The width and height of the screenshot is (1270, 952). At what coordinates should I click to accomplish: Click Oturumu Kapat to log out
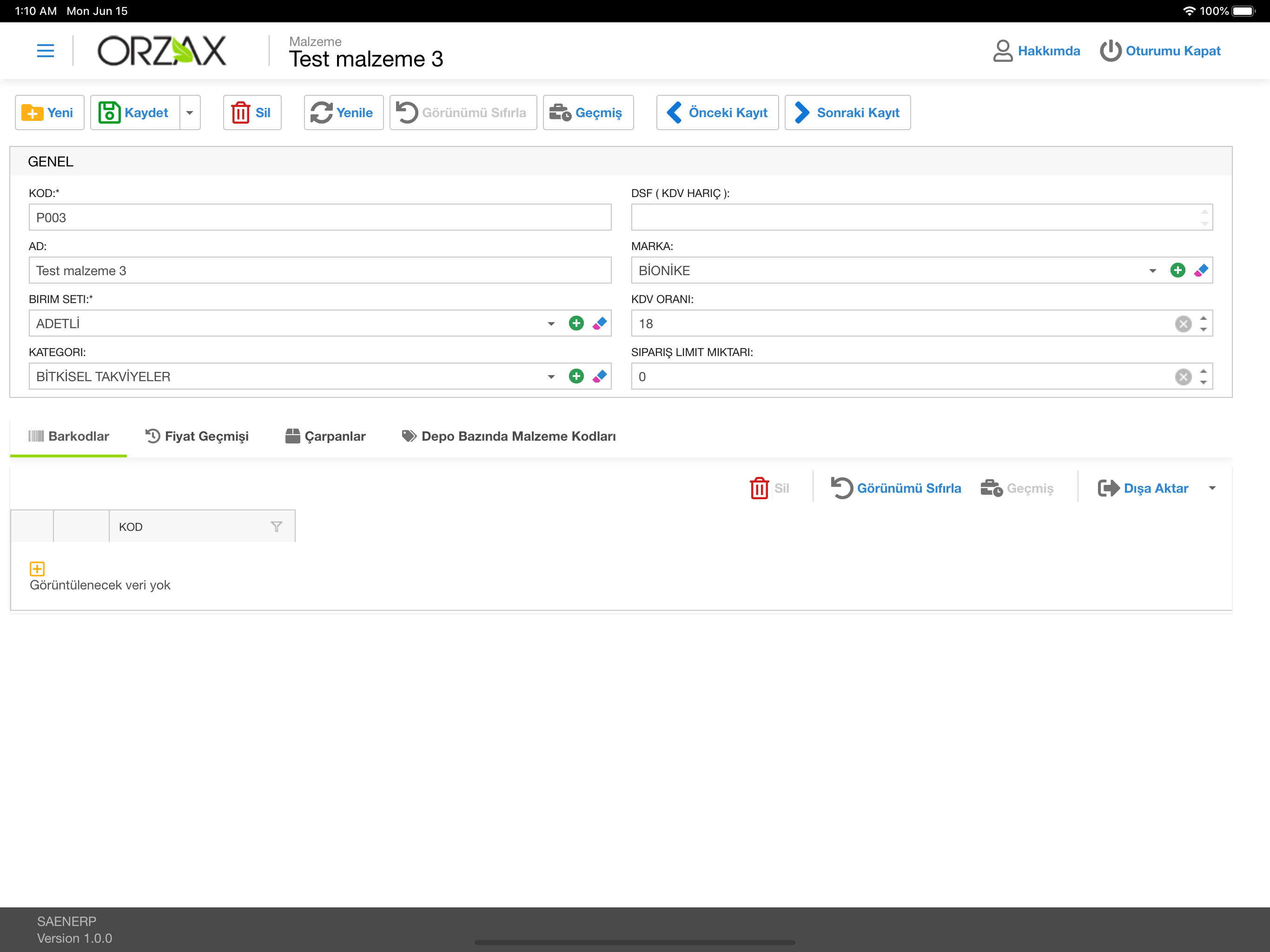pos(1160,51)
